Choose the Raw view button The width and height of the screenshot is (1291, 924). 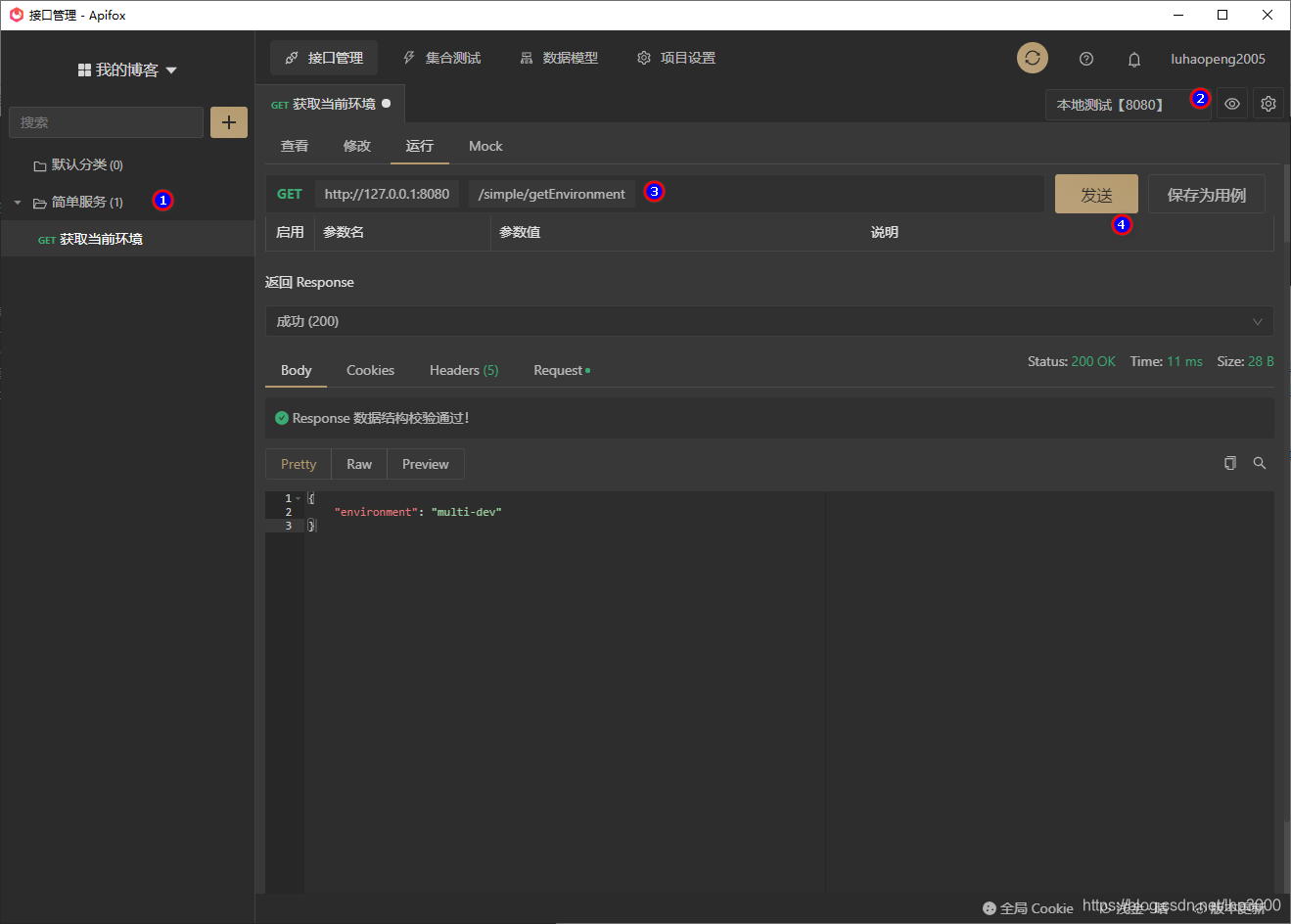pyautogui.click(x=359, y=464)
